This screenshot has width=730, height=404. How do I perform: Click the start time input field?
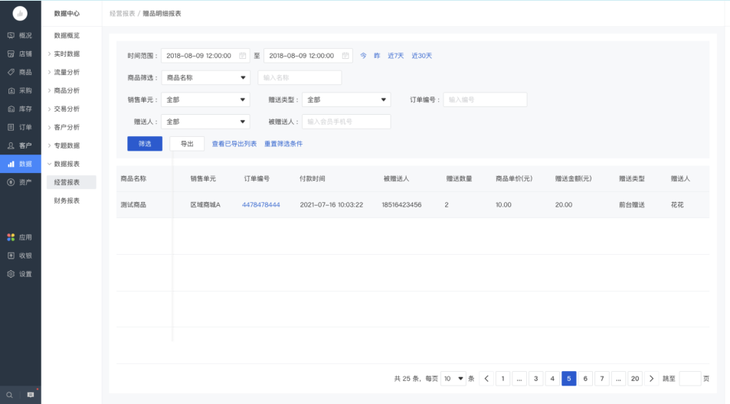pos(205,55)
